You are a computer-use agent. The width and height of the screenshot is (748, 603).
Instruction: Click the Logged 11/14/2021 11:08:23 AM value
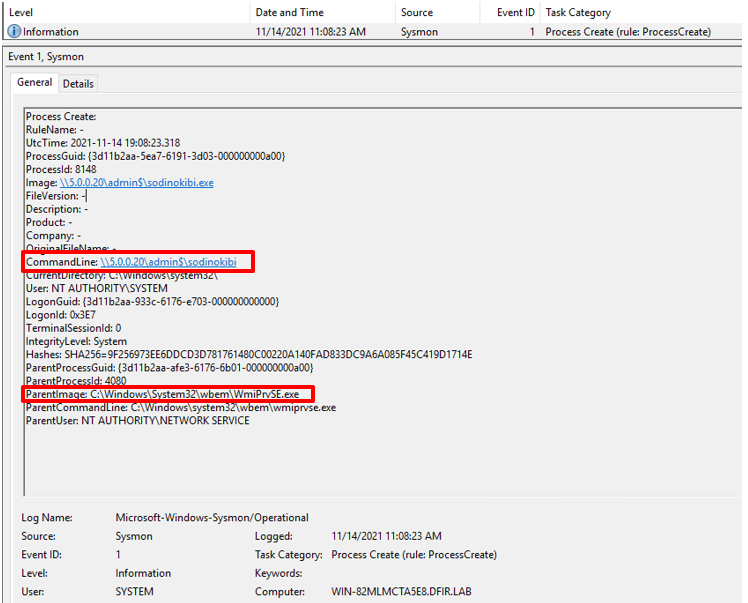pyautogui.click(x=386, y=536)
